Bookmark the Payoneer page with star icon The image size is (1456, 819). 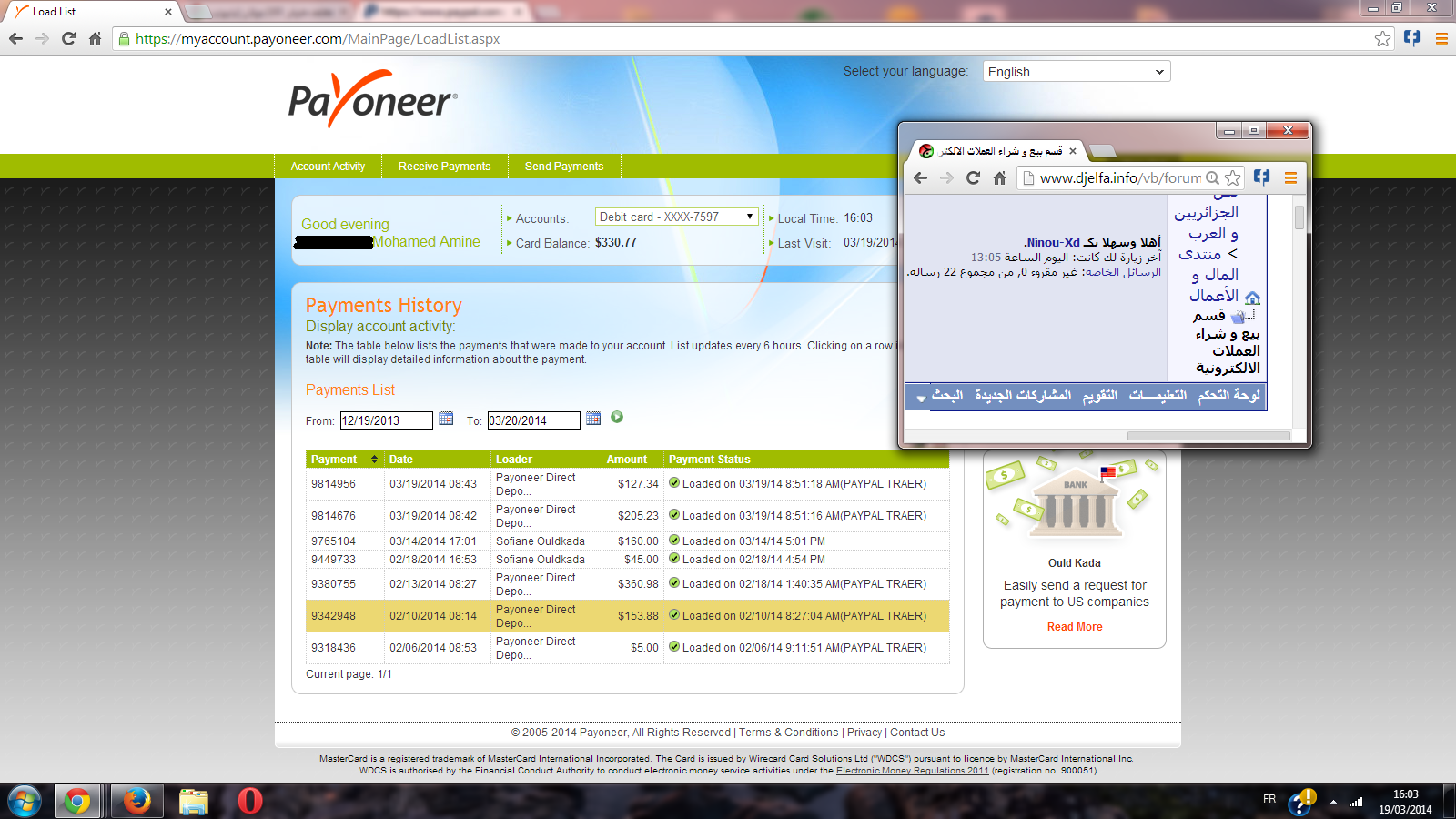point(1382,38)
